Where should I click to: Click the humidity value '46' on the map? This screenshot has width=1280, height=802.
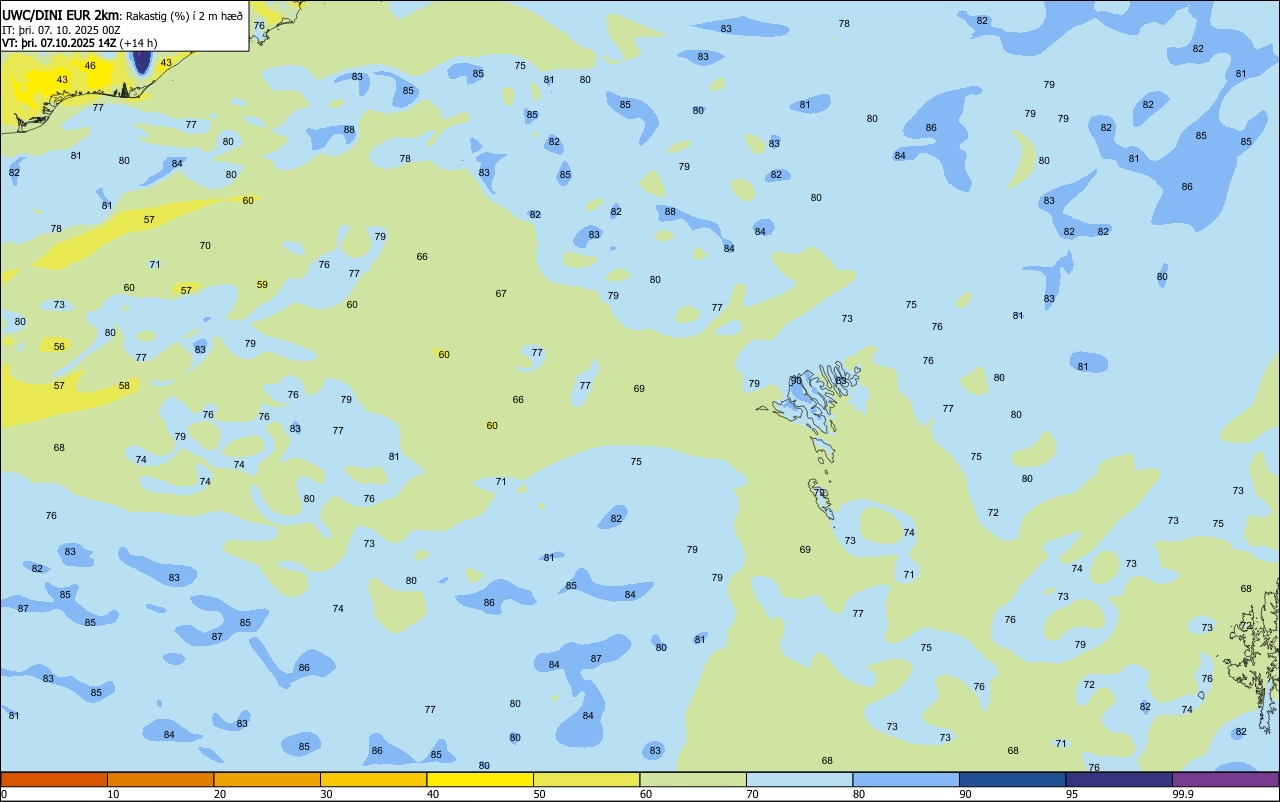pyautogui.click(x=90, y=66)
